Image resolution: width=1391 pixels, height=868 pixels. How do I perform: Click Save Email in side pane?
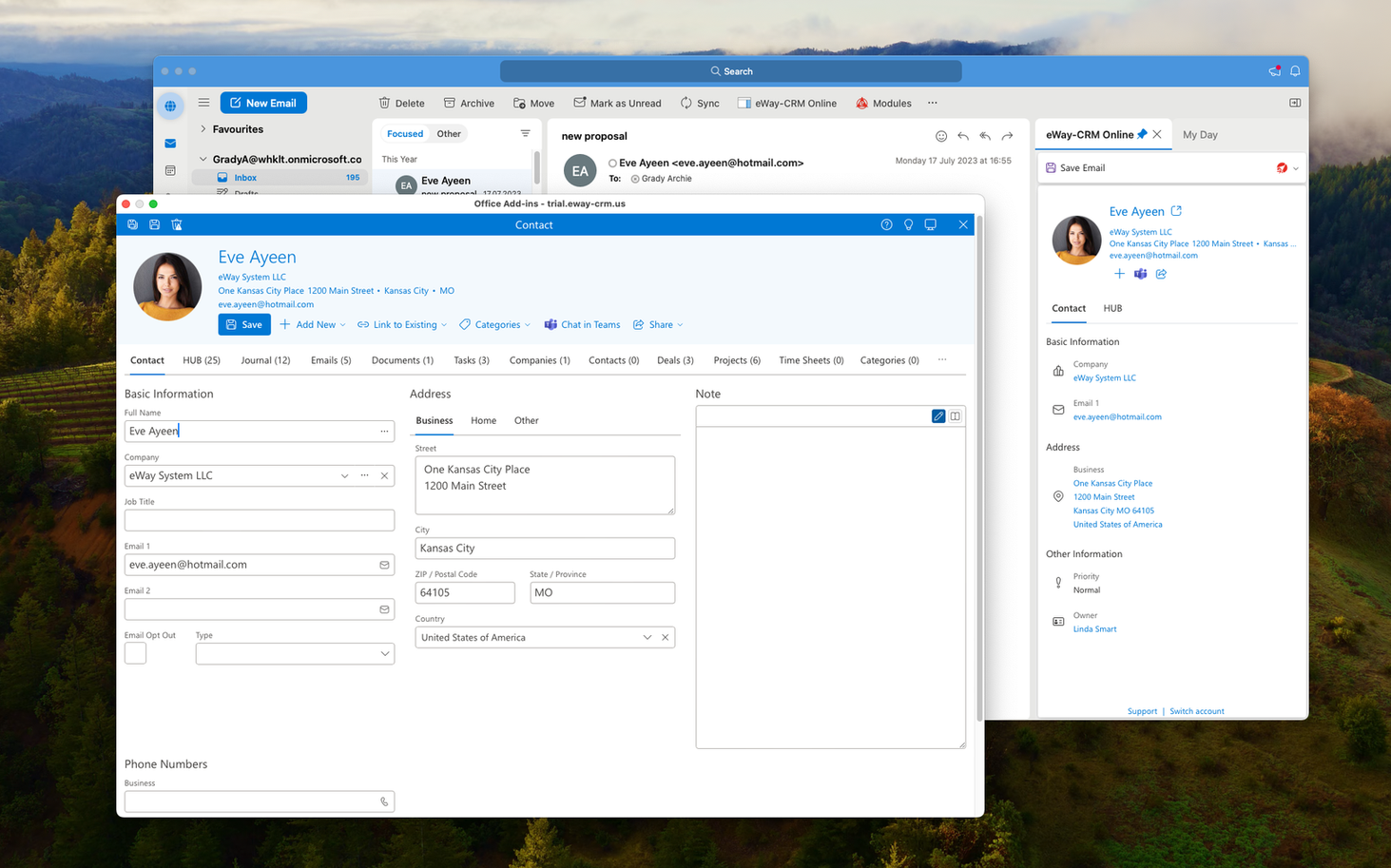point(1074,168)
